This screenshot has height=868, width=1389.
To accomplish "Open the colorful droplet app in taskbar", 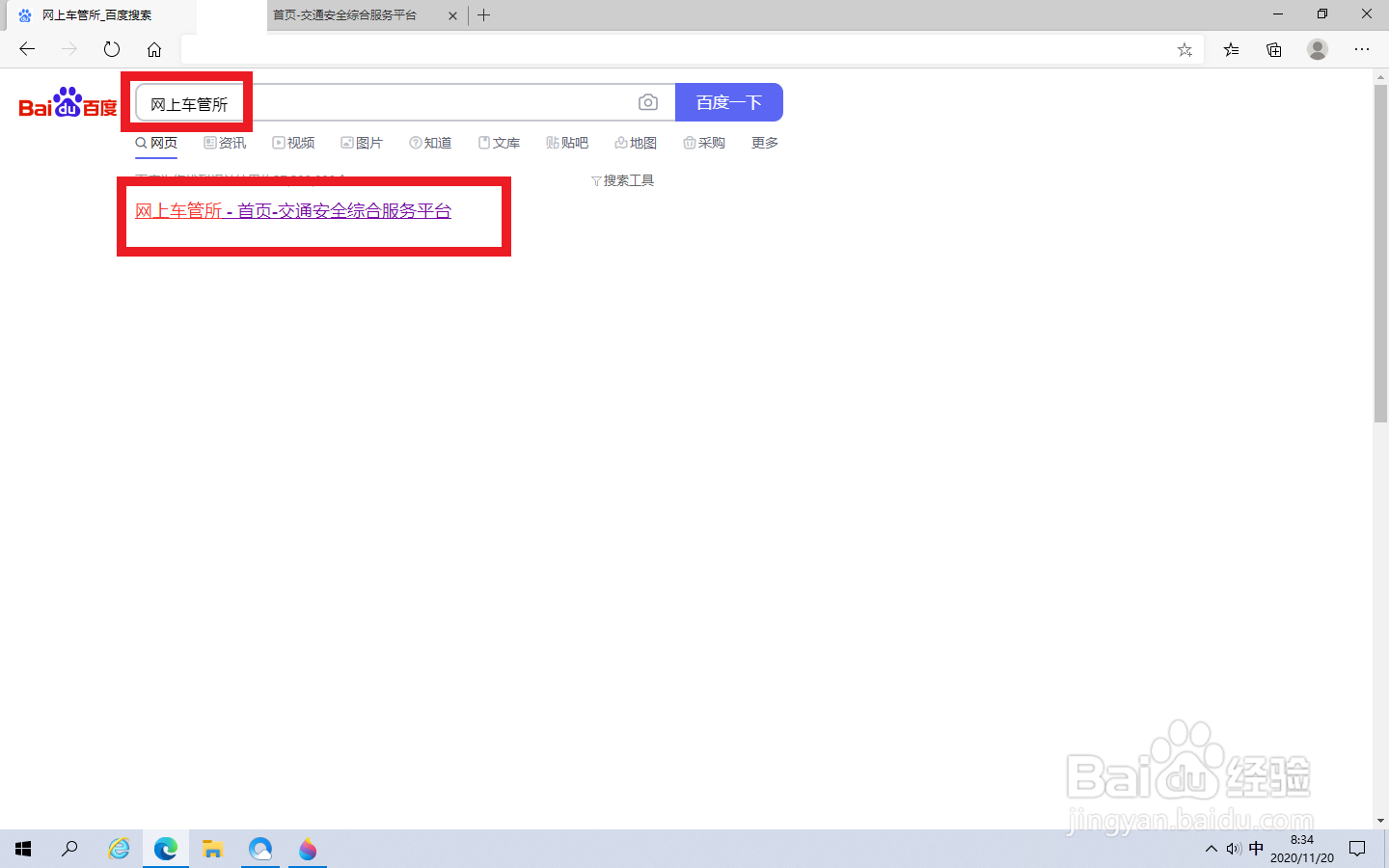I will point(308,849).
